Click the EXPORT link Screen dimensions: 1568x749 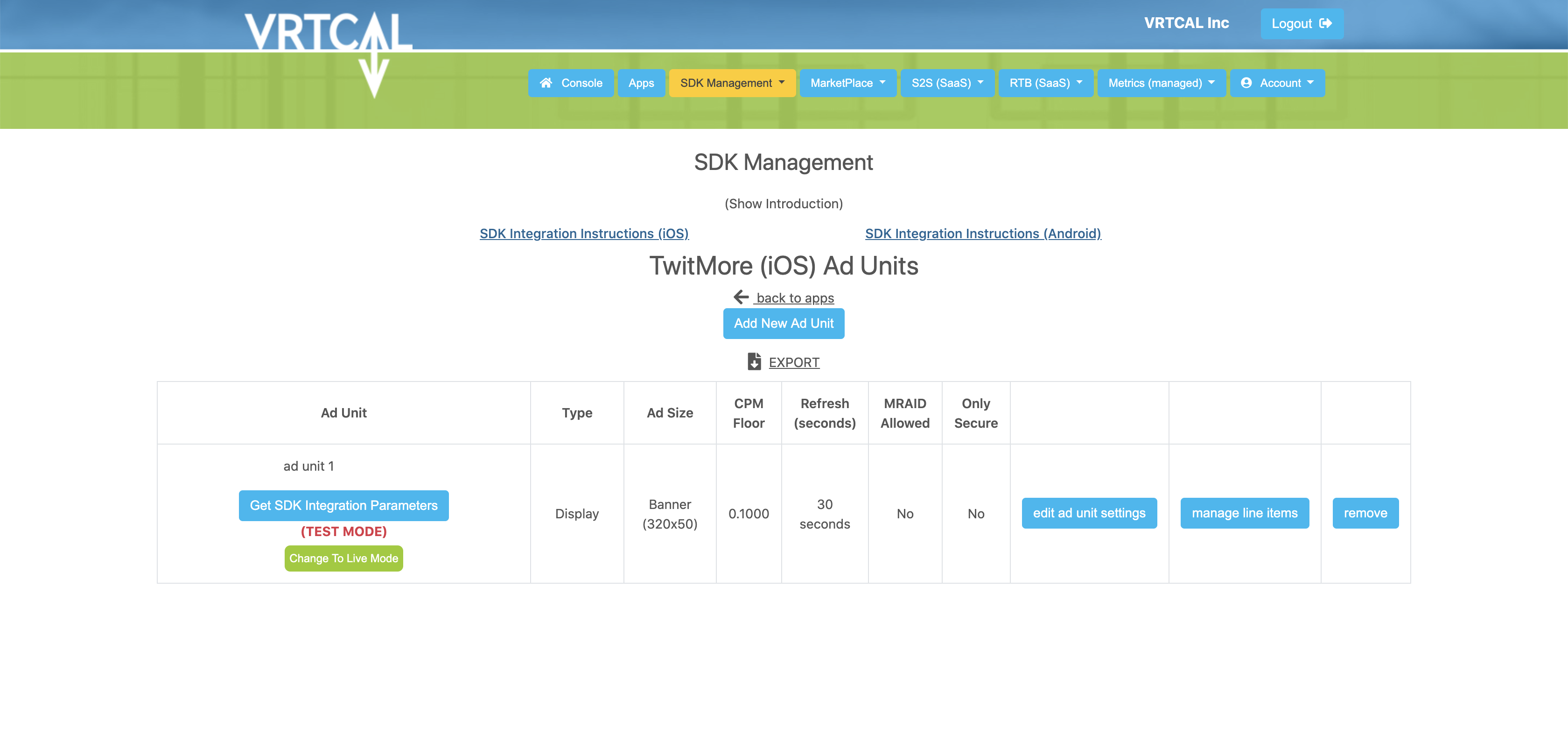794,362
